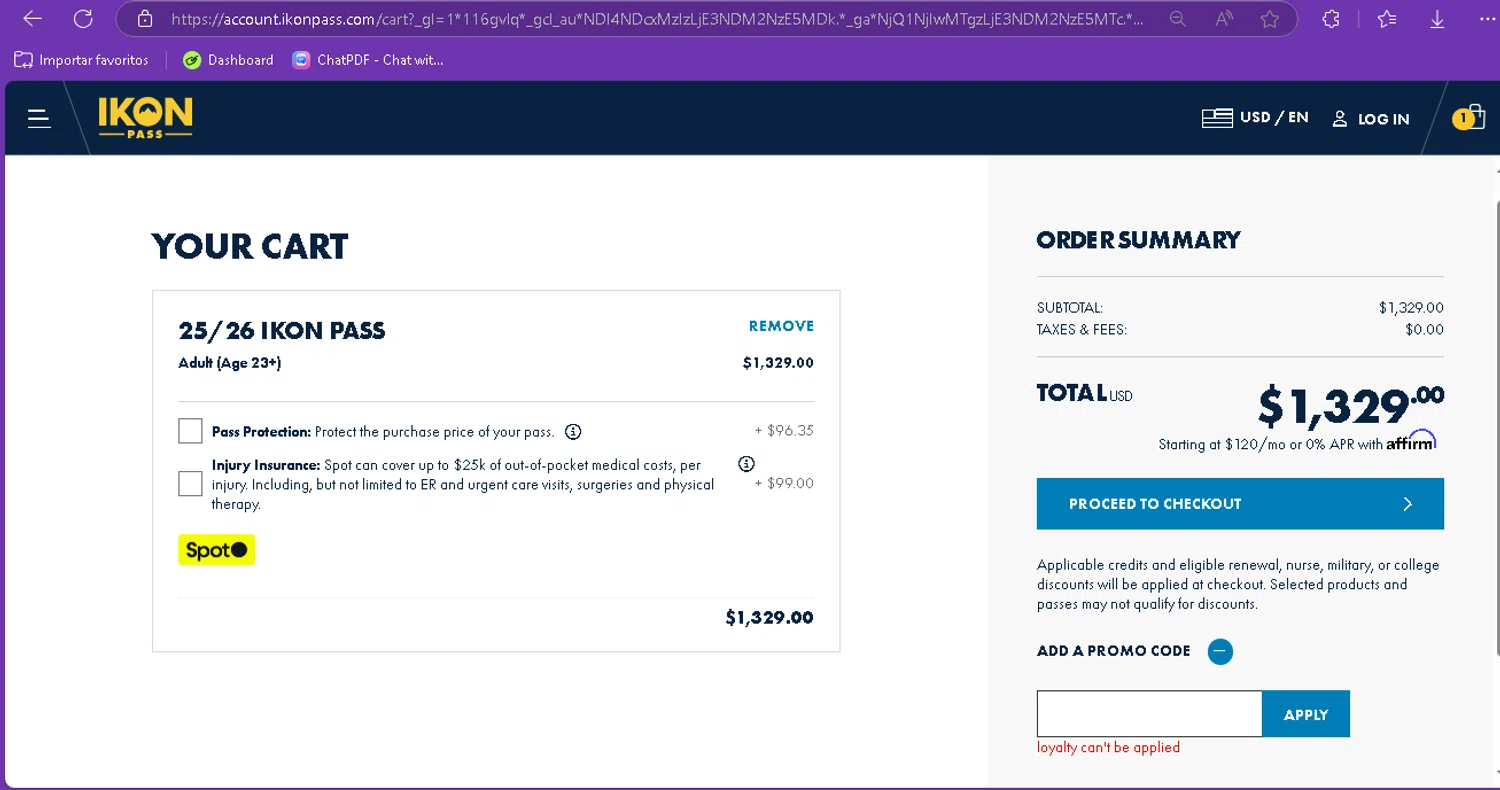Collapse the Add a Promo Code section

1219,652
